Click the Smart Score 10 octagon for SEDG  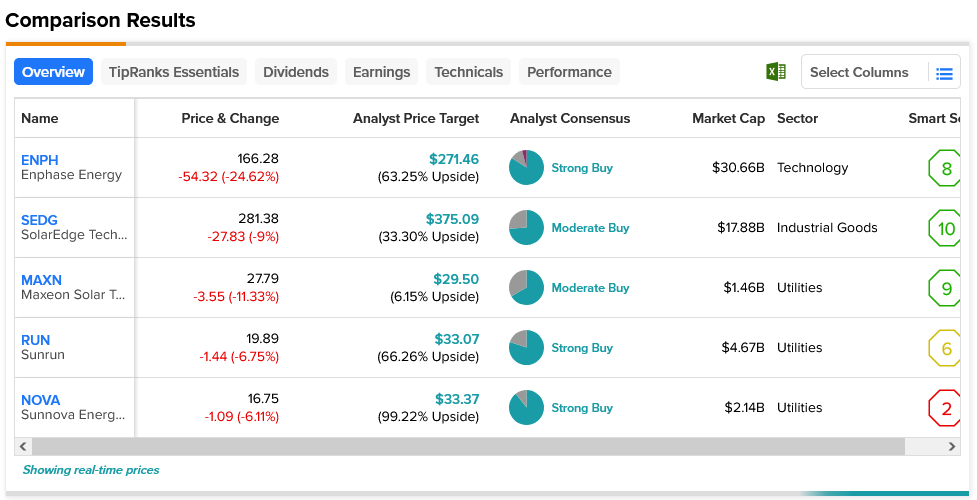pos(946,228)
